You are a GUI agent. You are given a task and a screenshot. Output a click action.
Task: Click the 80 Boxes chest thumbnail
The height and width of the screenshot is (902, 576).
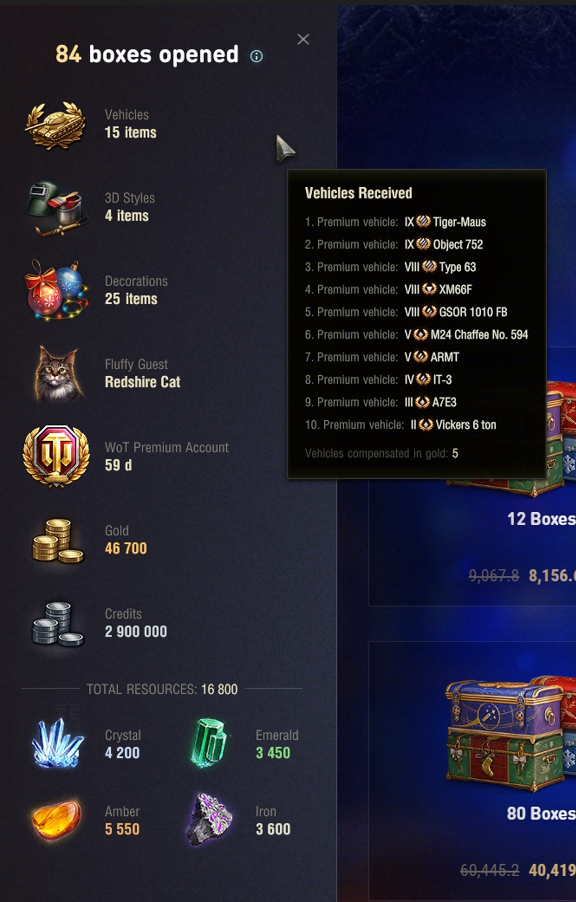click(510, 736)
